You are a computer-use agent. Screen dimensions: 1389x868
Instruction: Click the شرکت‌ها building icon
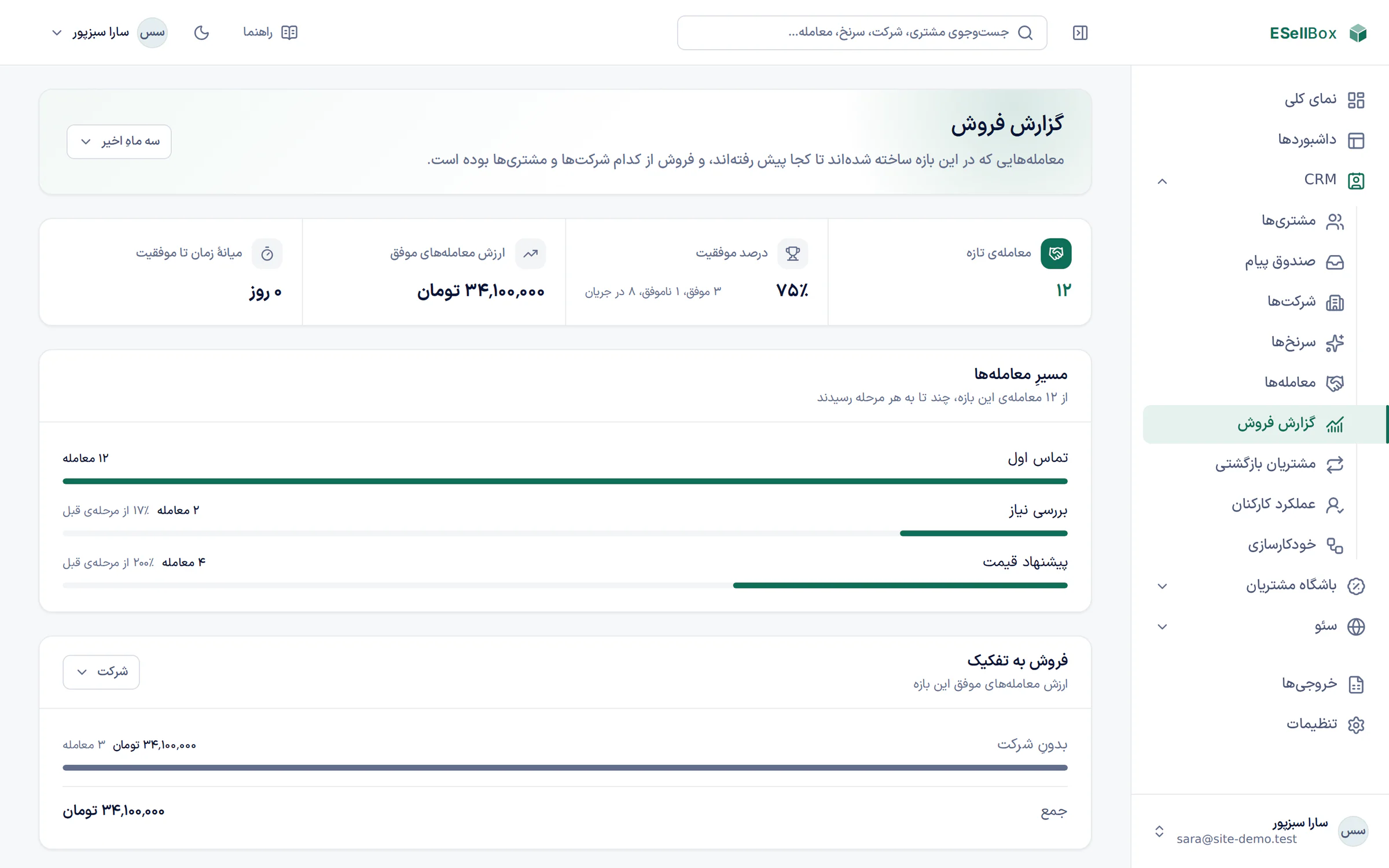1335,302
